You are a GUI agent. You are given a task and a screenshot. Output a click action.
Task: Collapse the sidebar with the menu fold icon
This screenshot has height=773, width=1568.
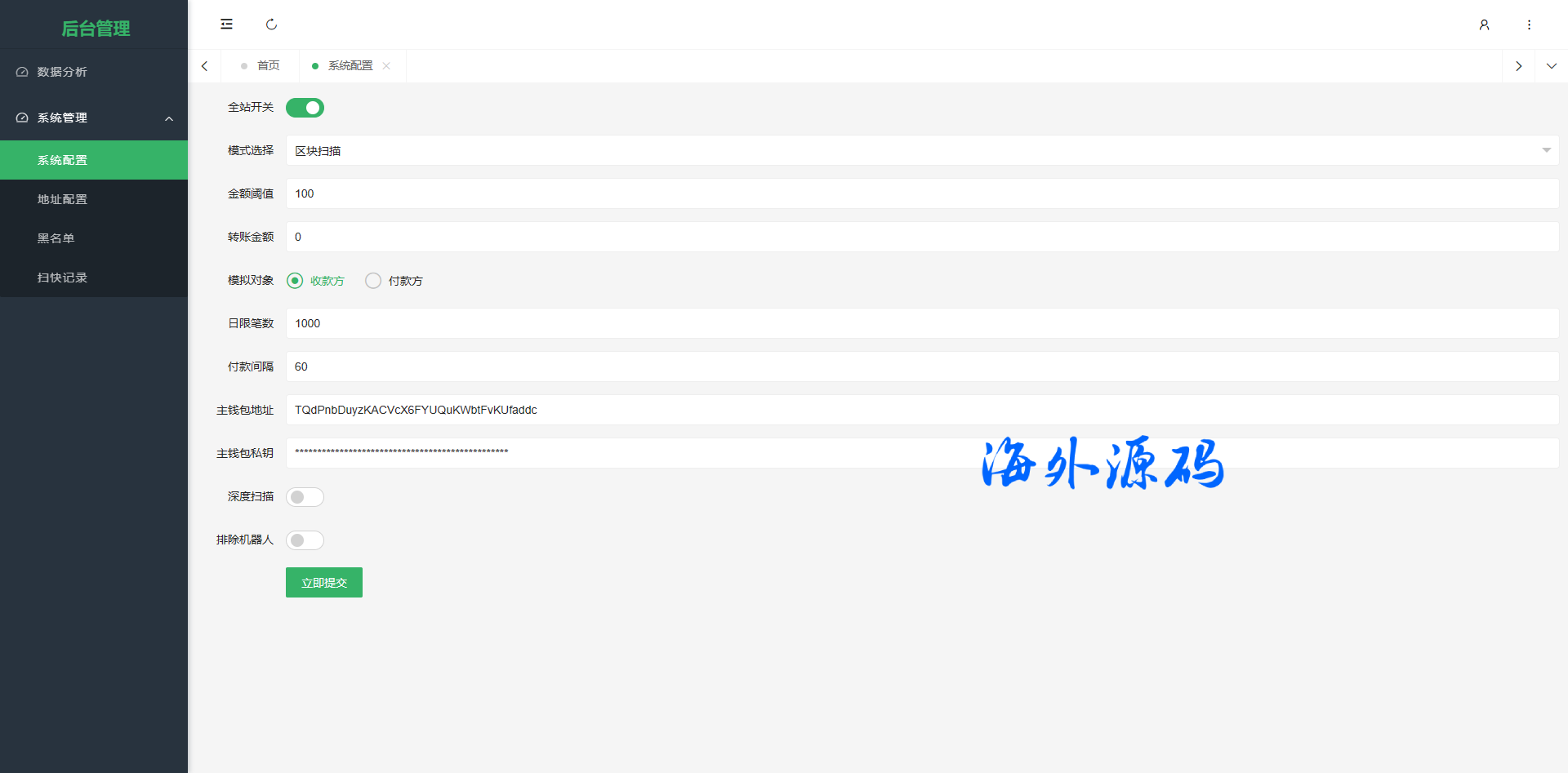pyautogui.click(x=226, y=24)
